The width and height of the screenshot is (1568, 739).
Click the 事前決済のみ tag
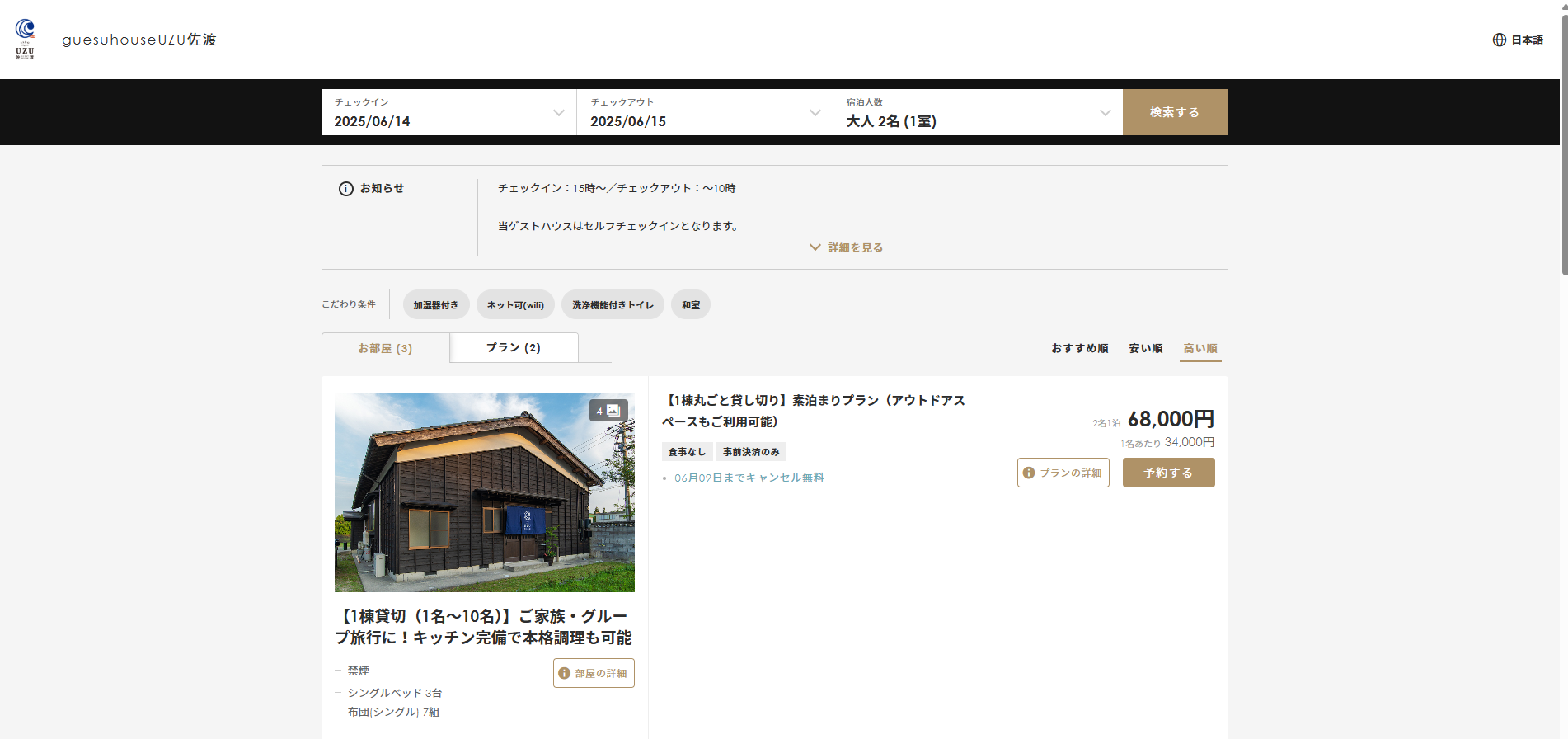point(751,452)
